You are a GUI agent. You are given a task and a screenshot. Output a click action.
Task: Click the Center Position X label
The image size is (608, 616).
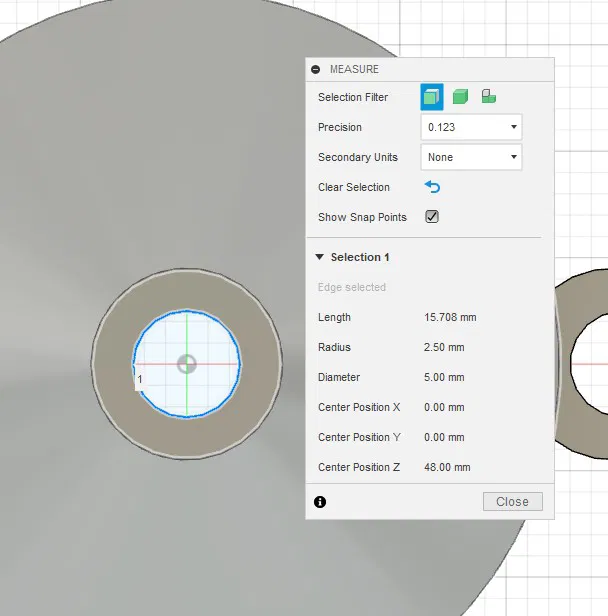pyautogui.click(x=359, y=407)
